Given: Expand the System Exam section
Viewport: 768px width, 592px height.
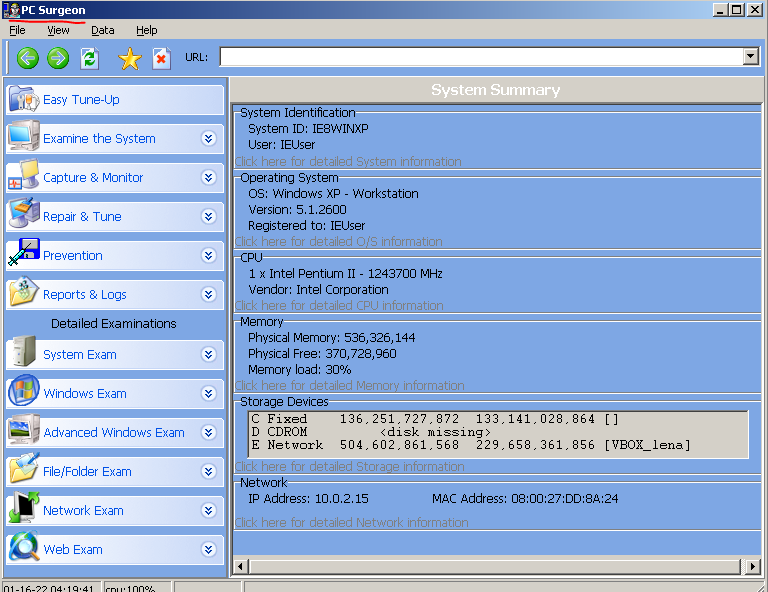Looking at the screenshot, I should point(209,355).
